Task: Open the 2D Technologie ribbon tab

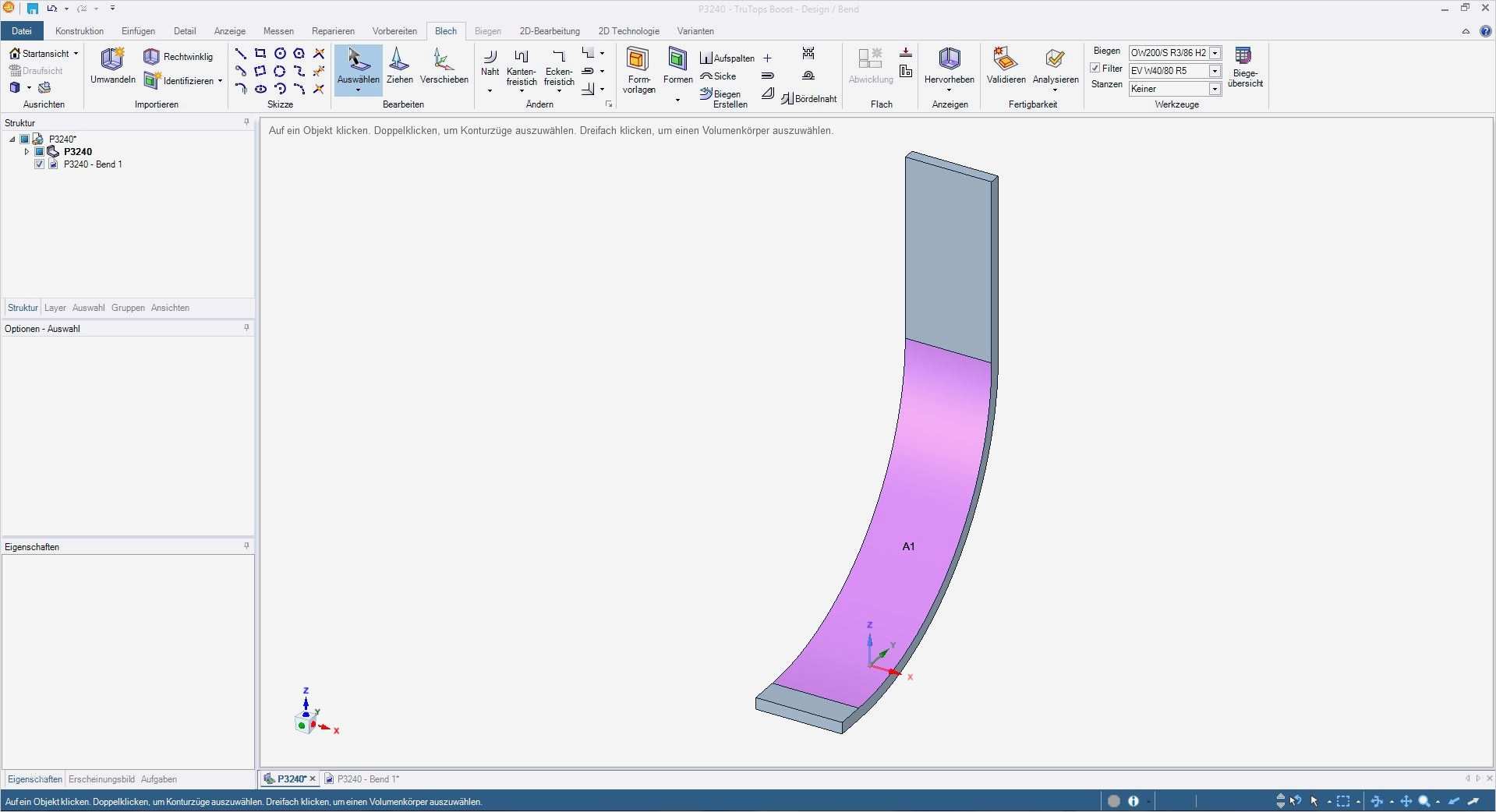Action: pyautogui.click(x=628, y=31)
